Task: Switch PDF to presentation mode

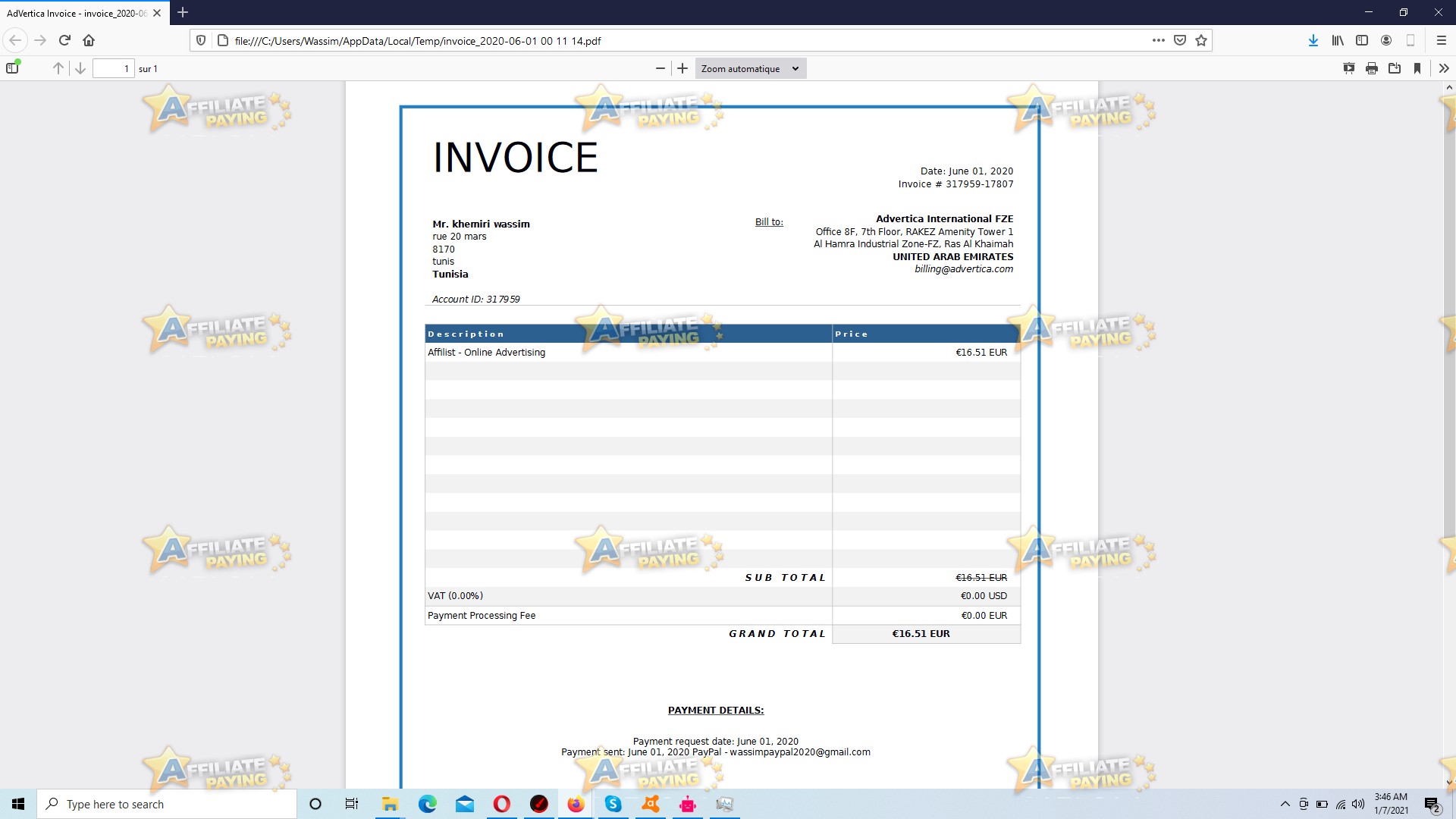Action: [1349, 68]
